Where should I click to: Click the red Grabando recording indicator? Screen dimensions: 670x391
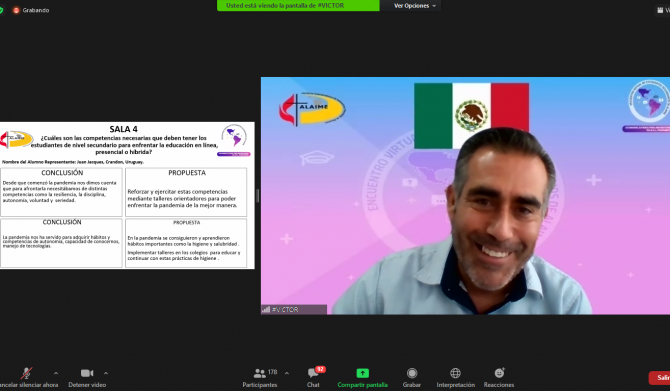(31, 10)
